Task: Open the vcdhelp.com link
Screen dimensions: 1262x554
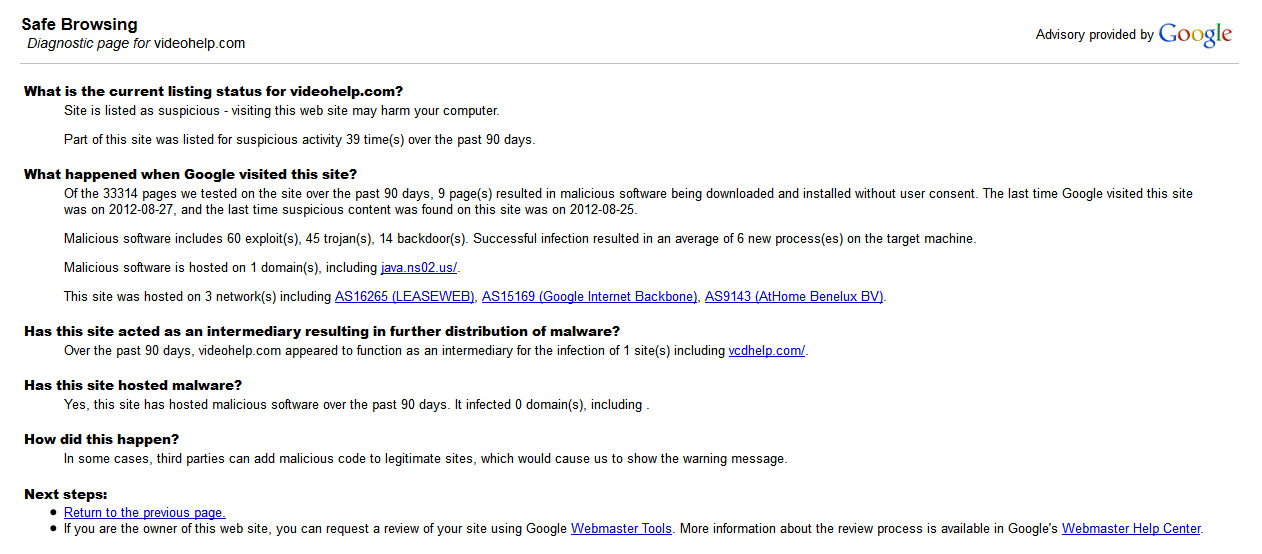Action: point(766,351)
